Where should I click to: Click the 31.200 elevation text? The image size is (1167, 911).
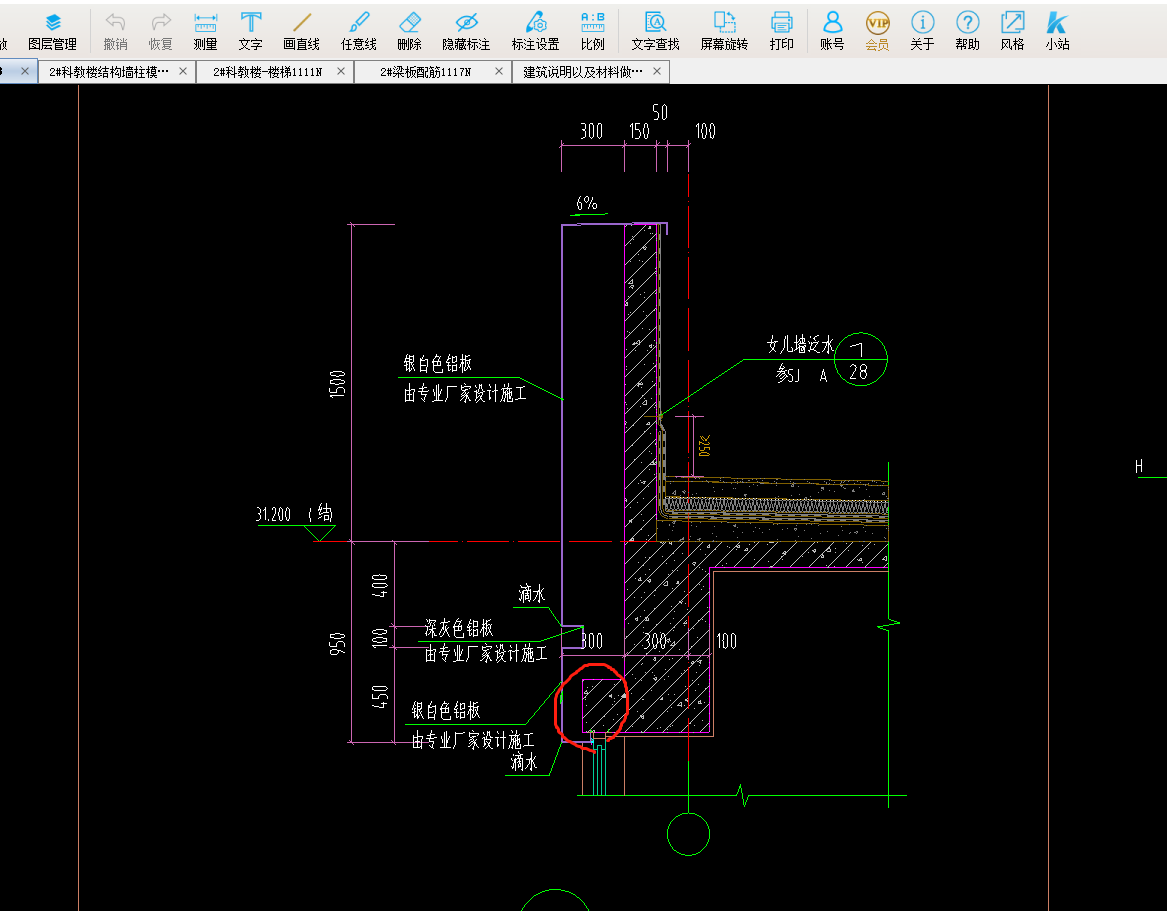(x=273, y=514)
